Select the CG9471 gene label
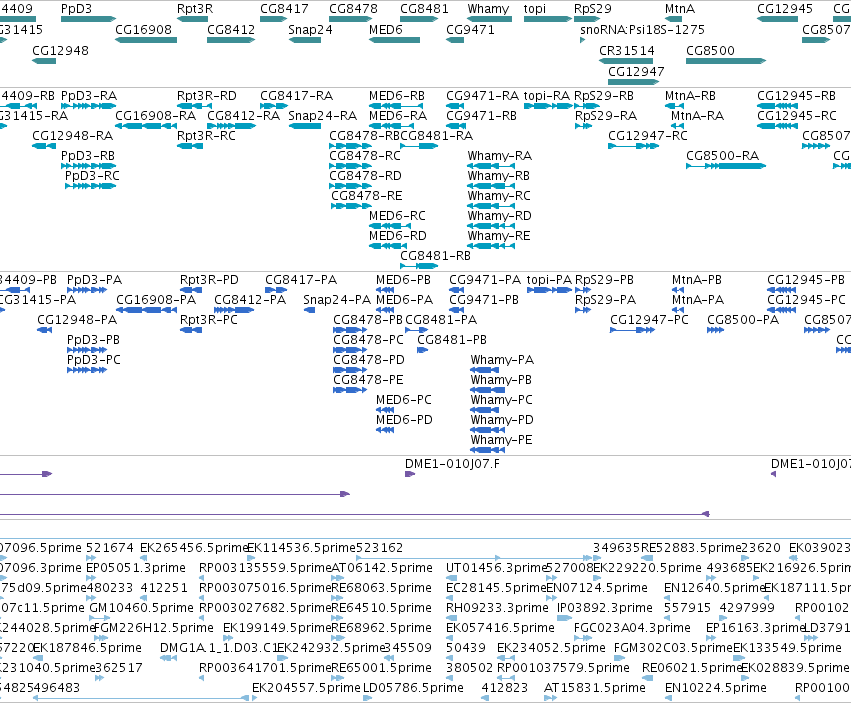 [x=470, y=29]
